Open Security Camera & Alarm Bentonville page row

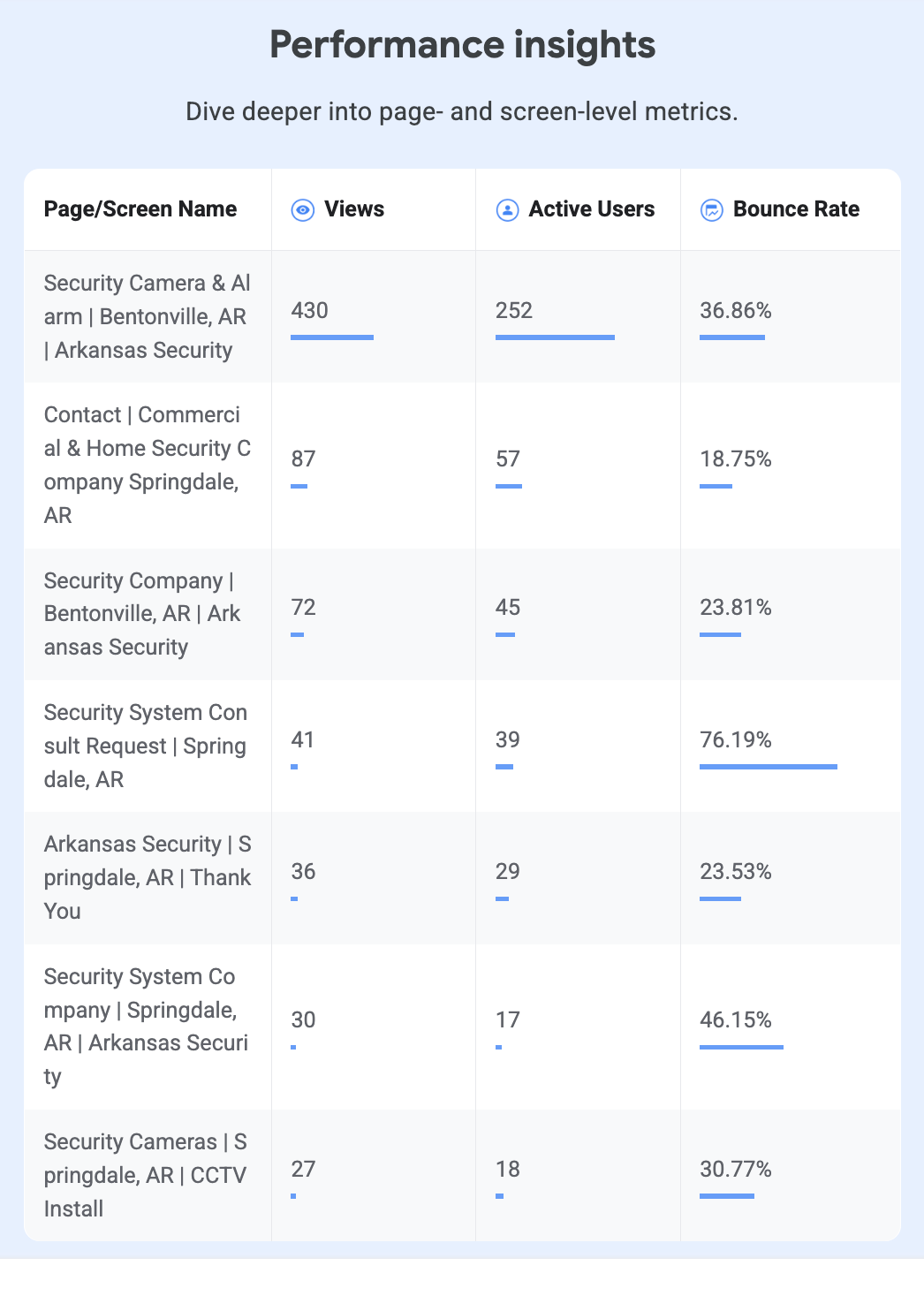point(462,316)
